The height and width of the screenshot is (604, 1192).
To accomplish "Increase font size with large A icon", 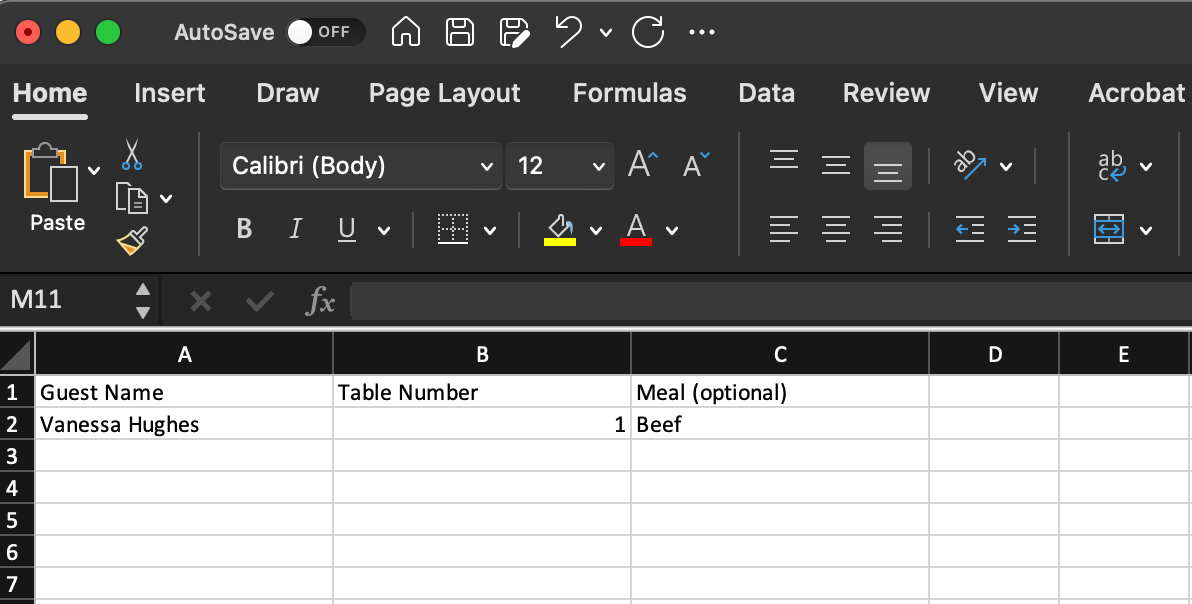I will tap(642, 165).
